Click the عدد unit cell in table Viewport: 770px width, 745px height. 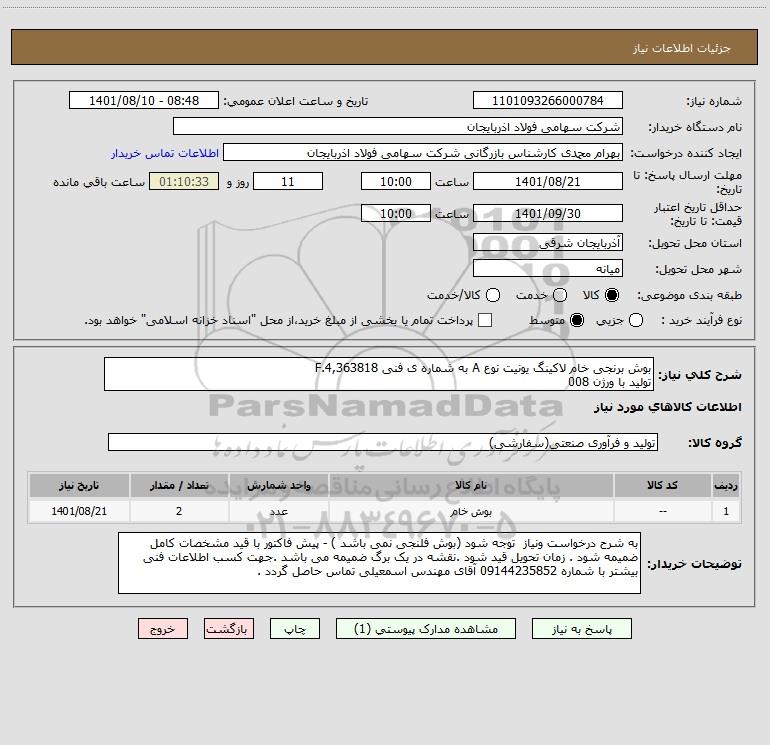pos(278,511)
